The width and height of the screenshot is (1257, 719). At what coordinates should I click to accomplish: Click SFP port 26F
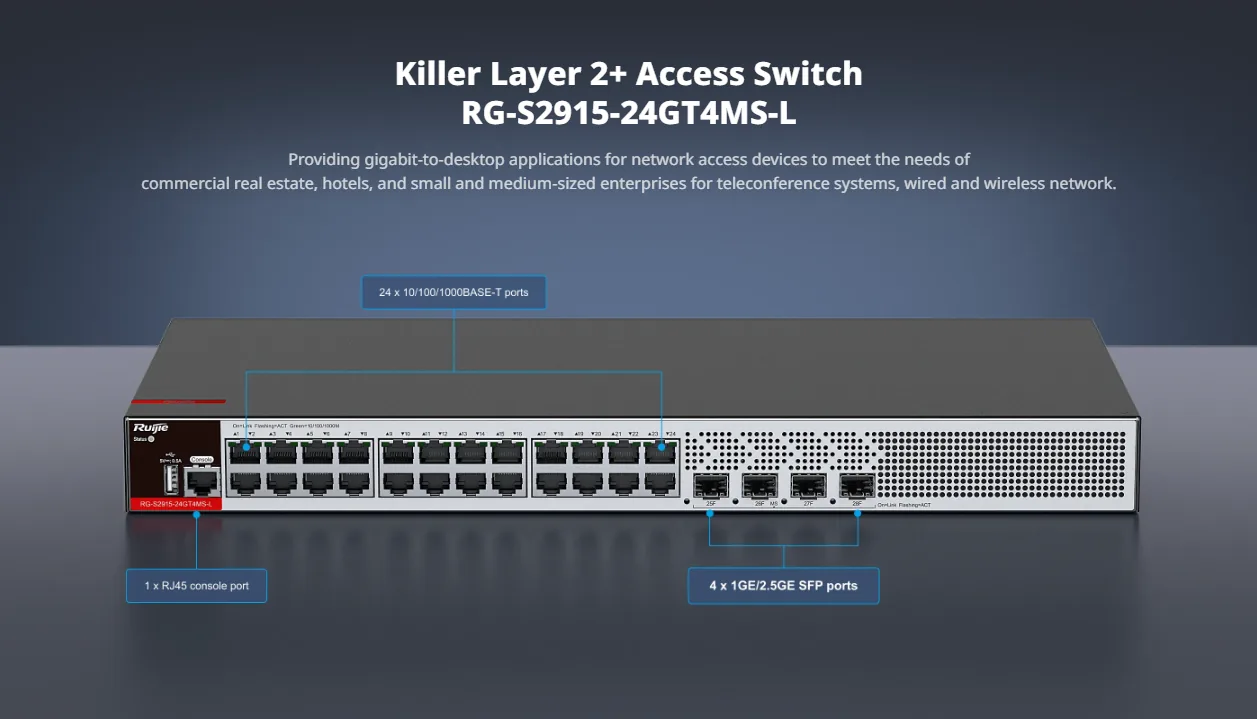760,487
